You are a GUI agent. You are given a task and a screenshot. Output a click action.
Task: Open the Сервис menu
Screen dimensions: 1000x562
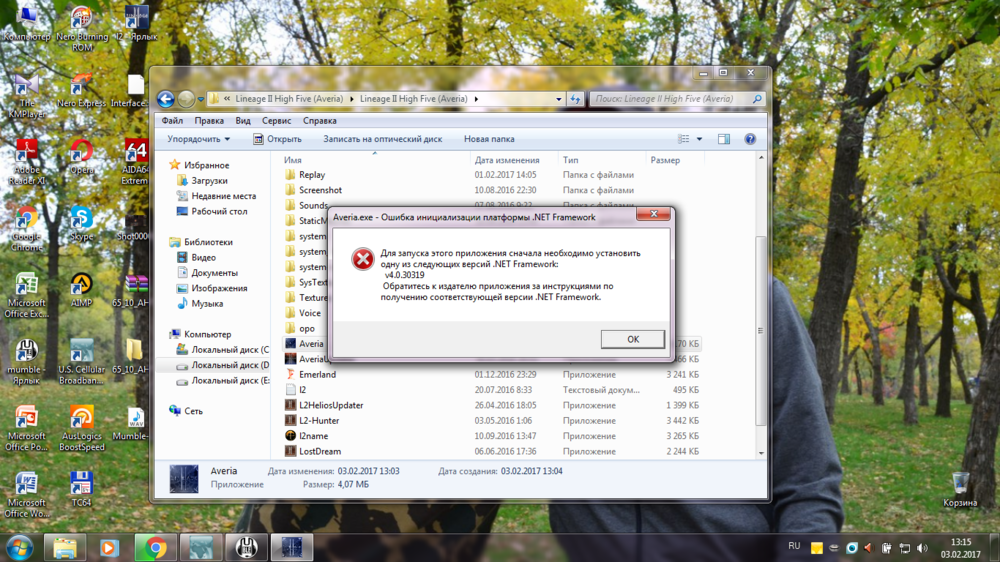[276, 121]
